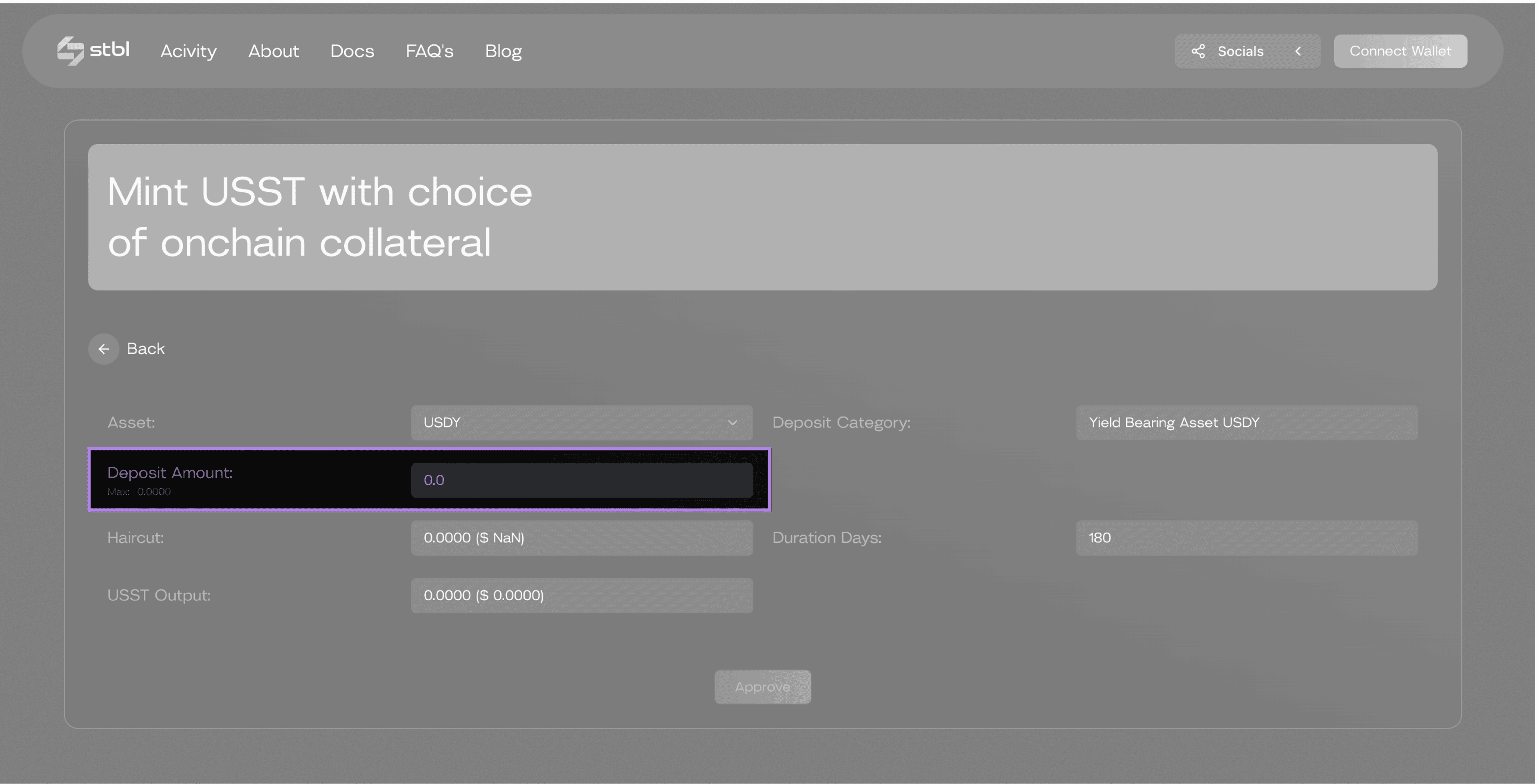
Task: Click the Haircut value field
Action: point(581,538)
